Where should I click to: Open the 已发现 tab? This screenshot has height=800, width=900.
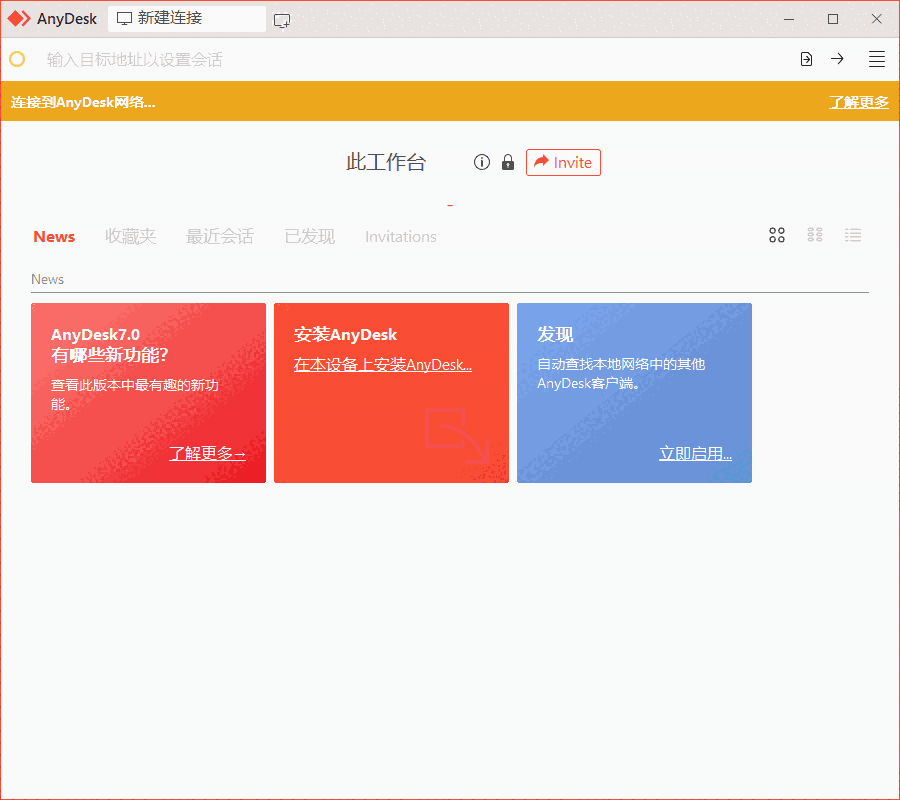(x=308, y=236)
